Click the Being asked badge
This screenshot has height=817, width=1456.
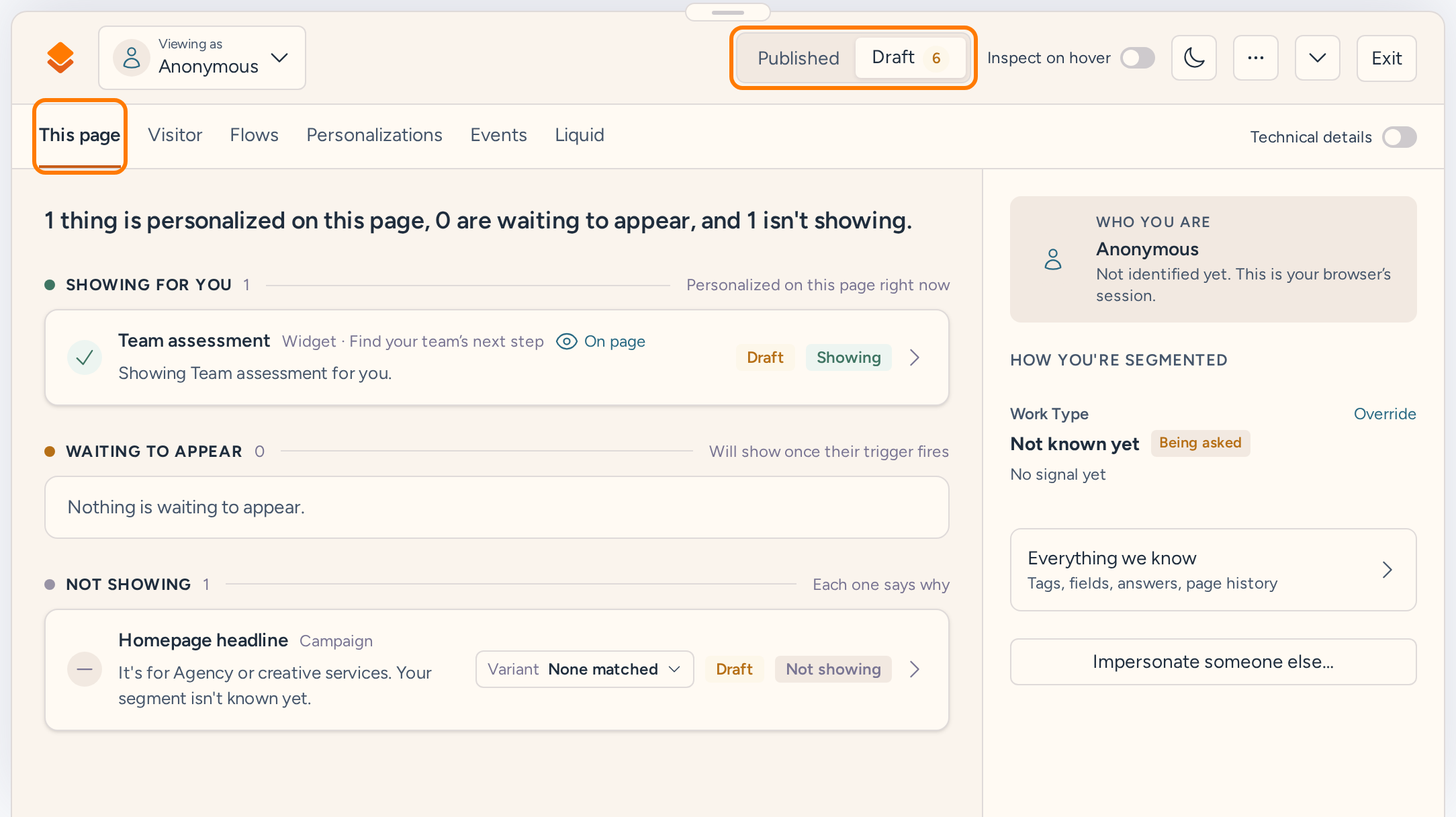pos(1200,443)
